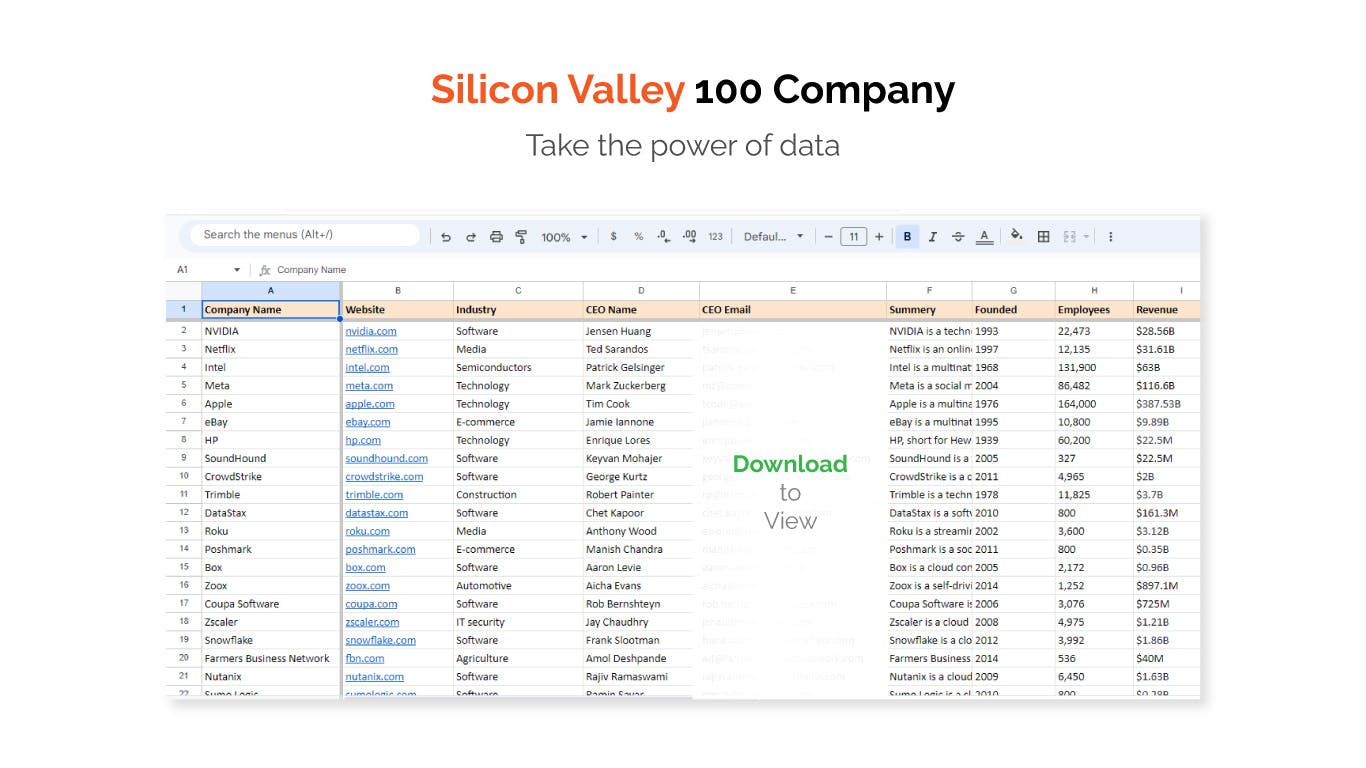Click the Print icon
Image resolution: width=1366 pixels, height=768 pixels.
(x=496, y=237)
